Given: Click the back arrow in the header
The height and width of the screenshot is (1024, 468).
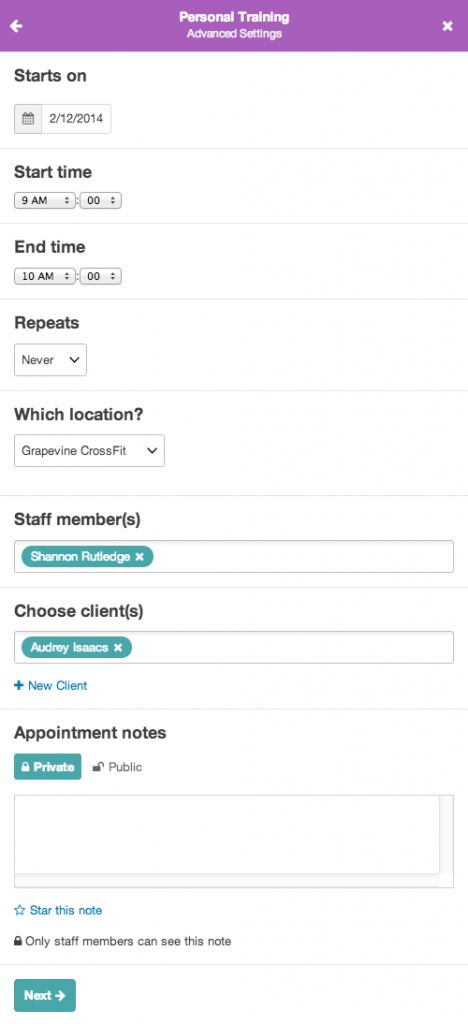Looking at the screenshot, I should (16, 26).
